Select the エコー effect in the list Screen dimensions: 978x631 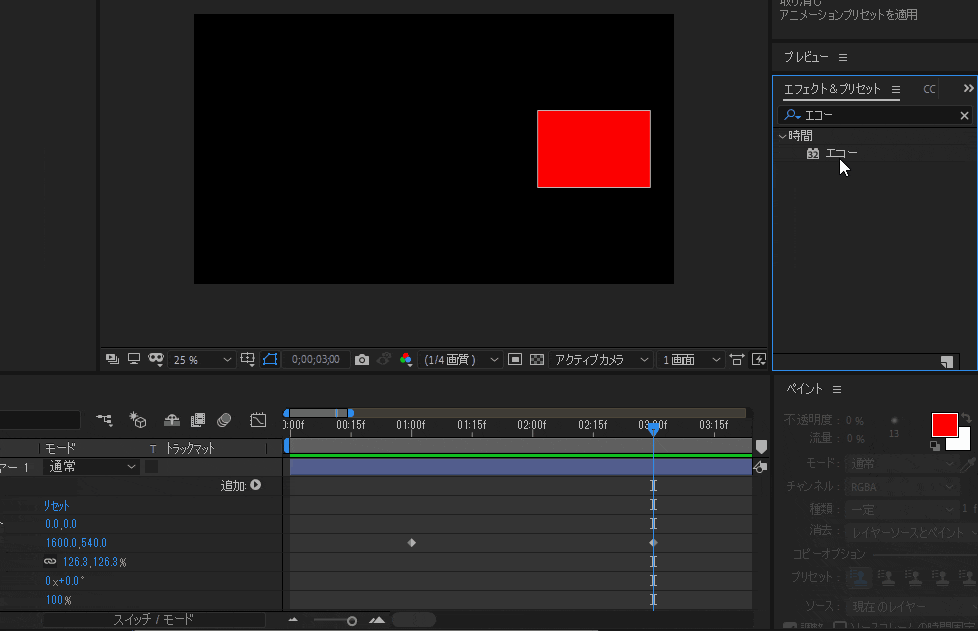[841, 153]
